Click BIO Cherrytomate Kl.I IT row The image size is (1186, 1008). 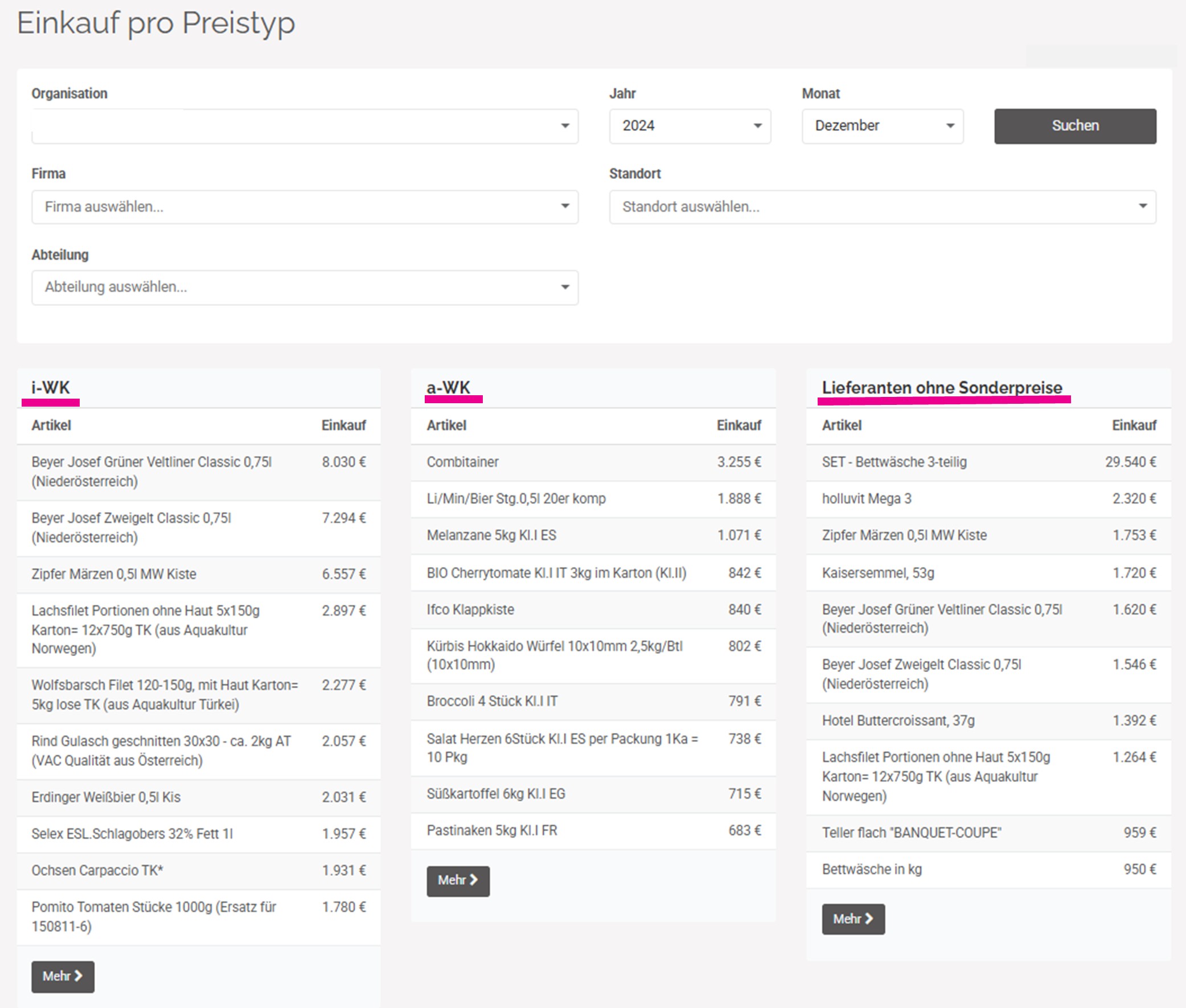(x=594, y=573)
